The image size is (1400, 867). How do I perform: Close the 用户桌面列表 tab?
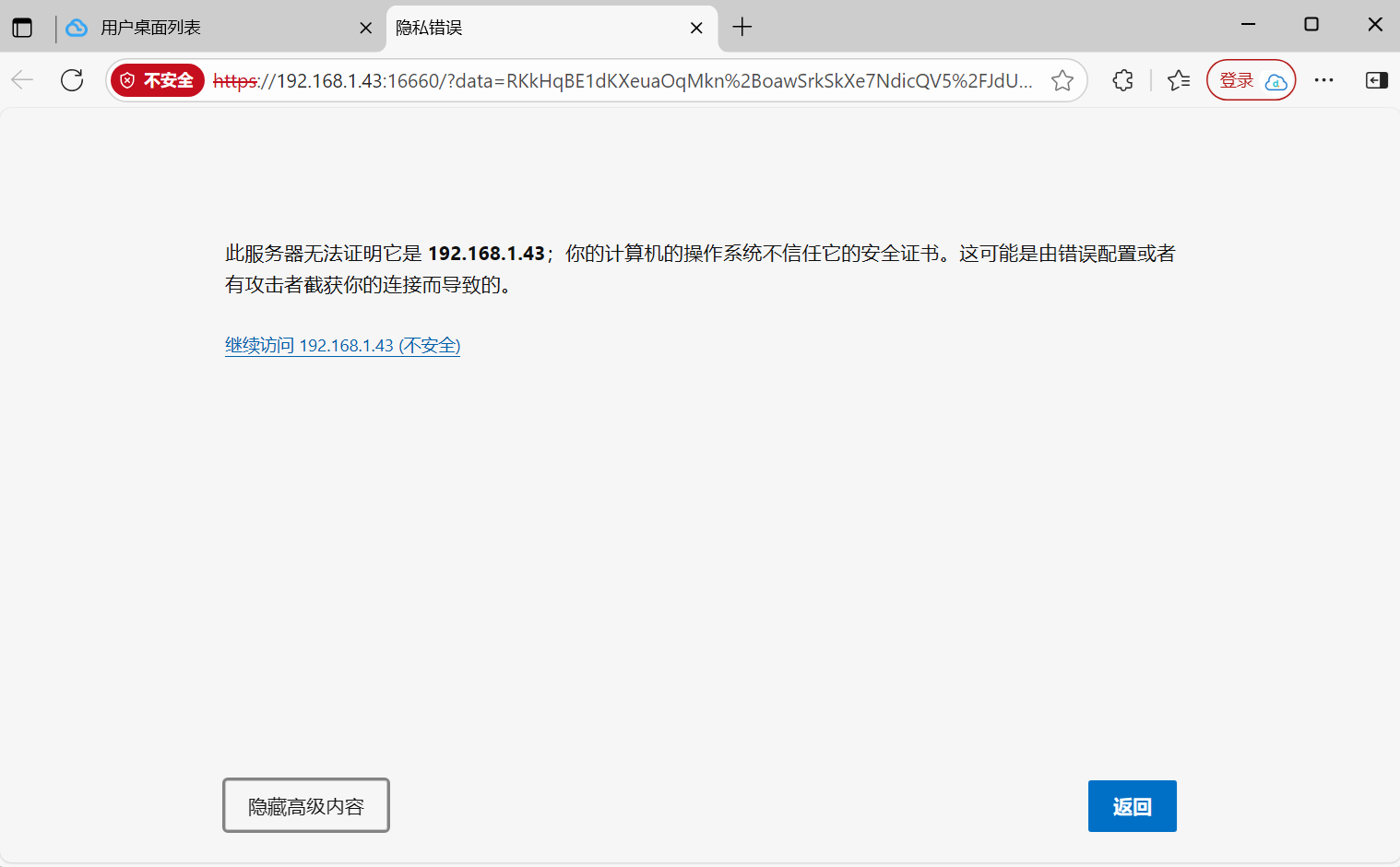[x=366, y=28]
